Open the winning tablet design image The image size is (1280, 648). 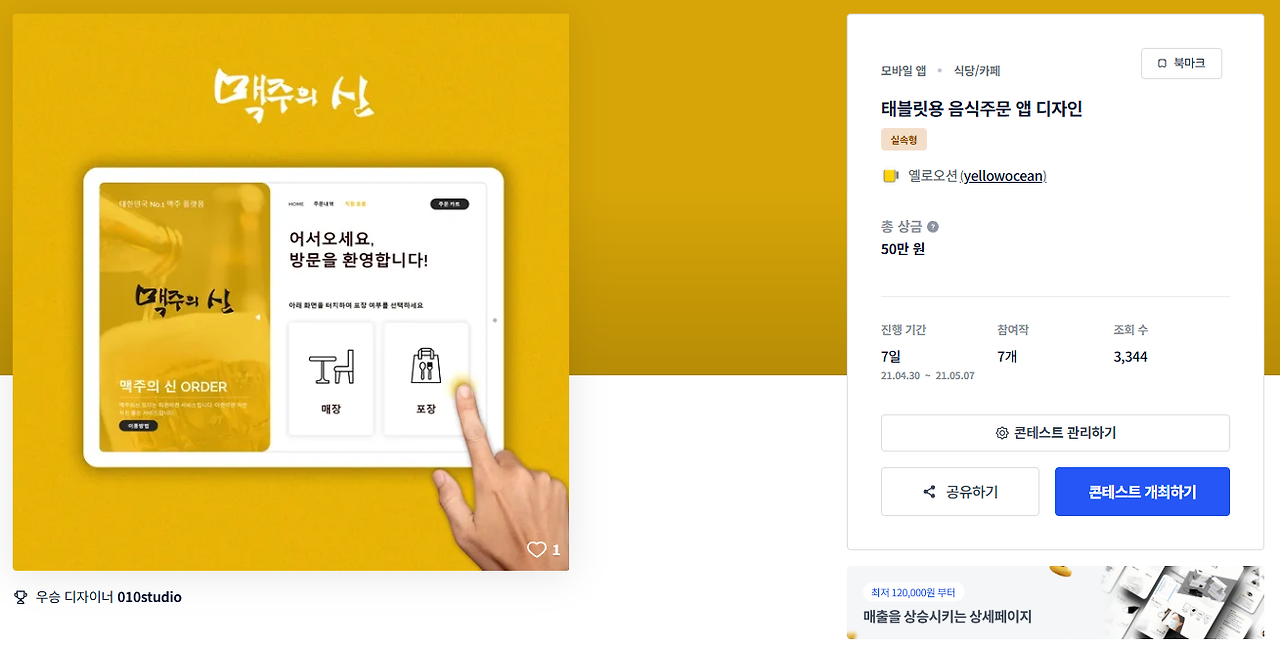tap(291, 292)
